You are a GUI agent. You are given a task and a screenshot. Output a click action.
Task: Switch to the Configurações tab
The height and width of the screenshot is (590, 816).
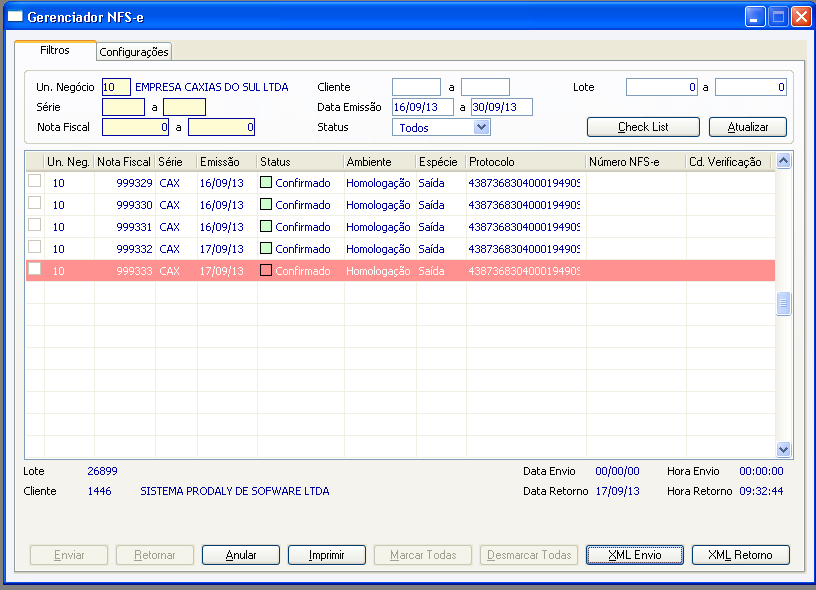(x=134, y=52)
